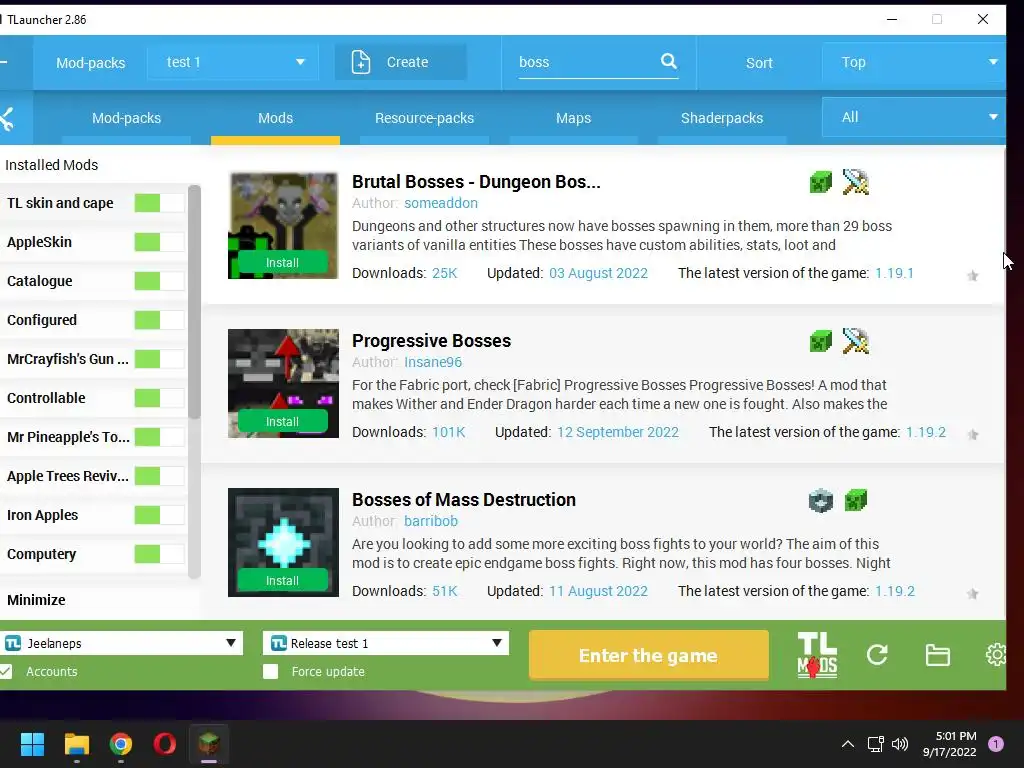Open the Shaderpacks tab
The width and height of the screenshot is (1024, 768).
pyautogui.click(x=722, y=118)
